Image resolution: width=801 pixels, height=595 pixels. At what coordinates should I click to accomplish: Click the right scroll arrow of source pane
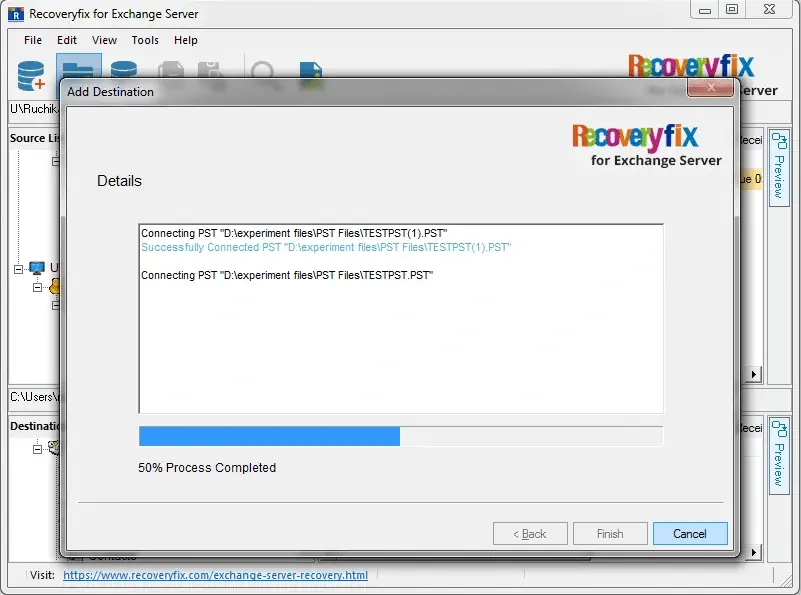(x=754, y=374)
